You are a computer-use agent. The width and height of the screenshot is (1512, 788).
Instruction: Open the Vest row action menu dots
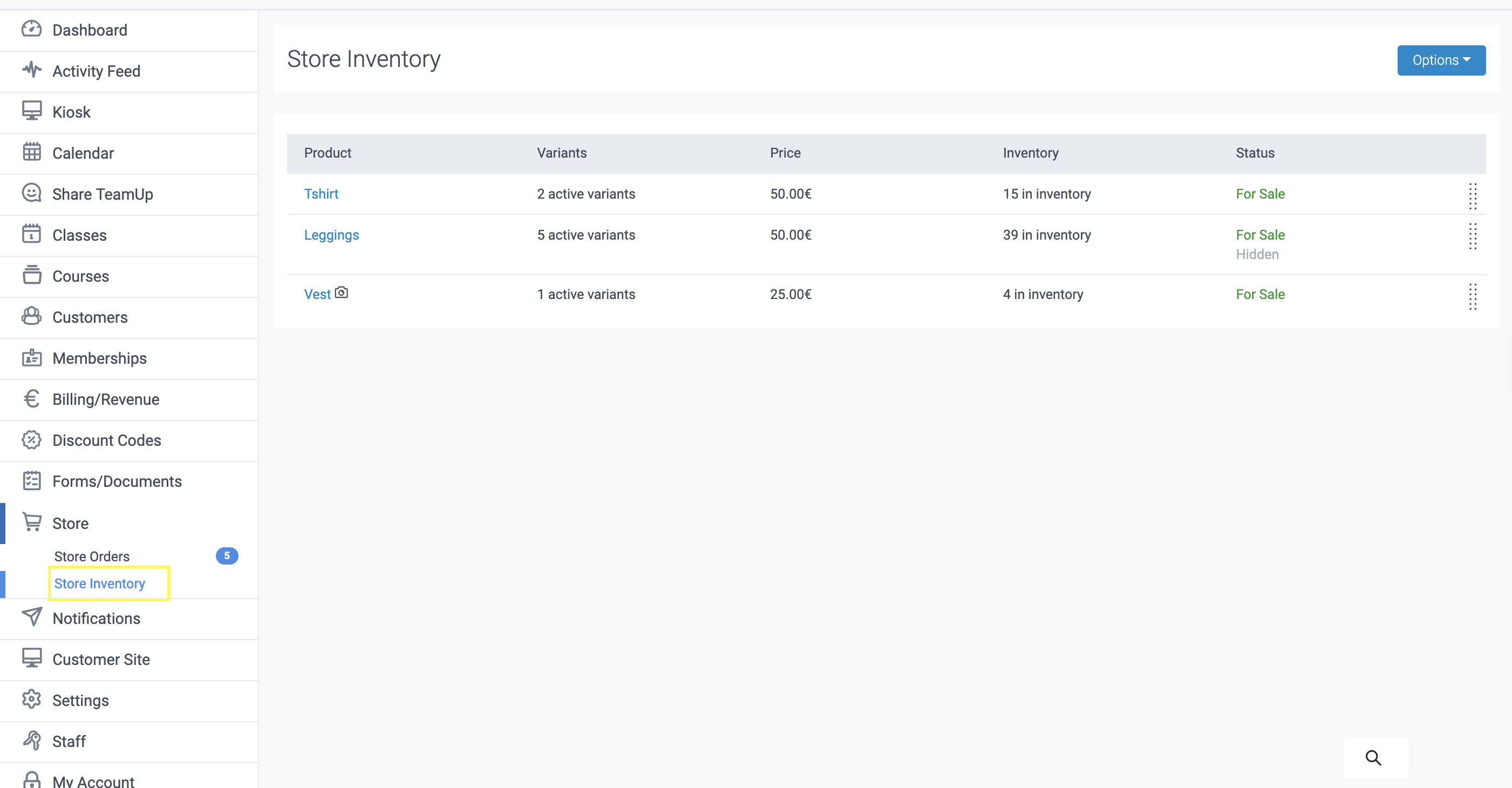(x=1472, y=296)
